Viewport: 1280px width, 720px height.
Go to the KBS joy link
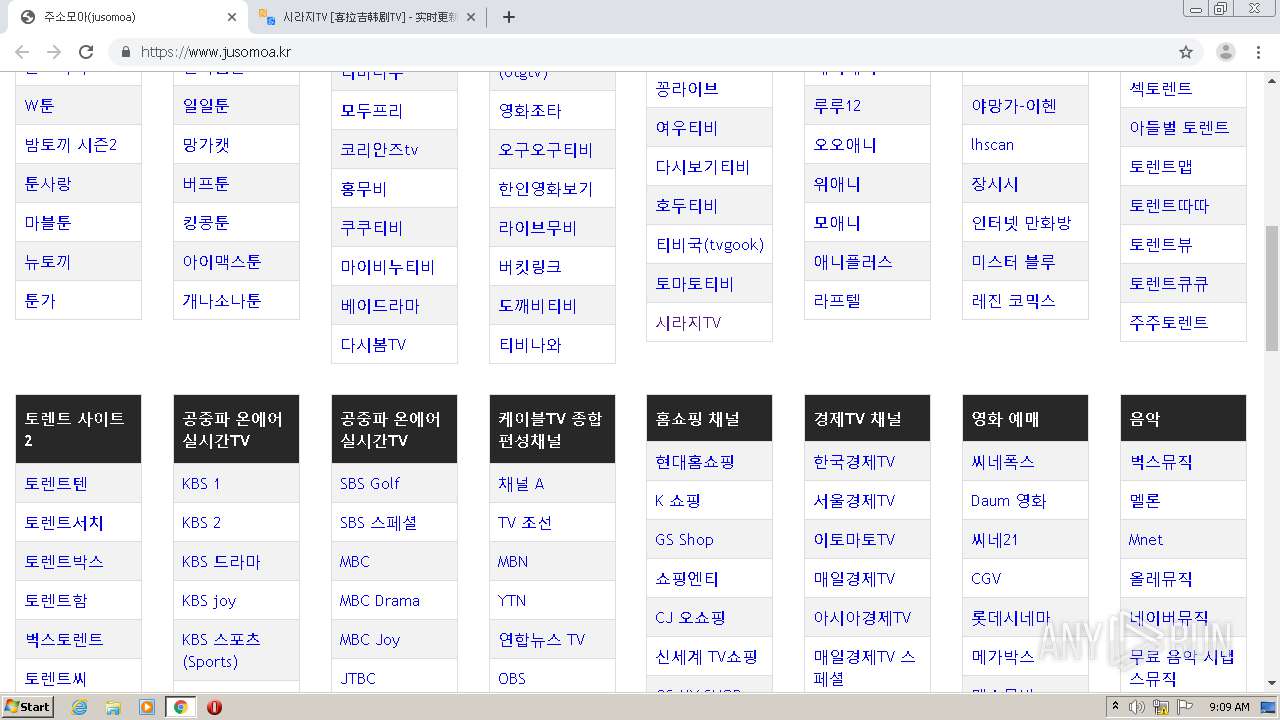click(x=209, y=600)
